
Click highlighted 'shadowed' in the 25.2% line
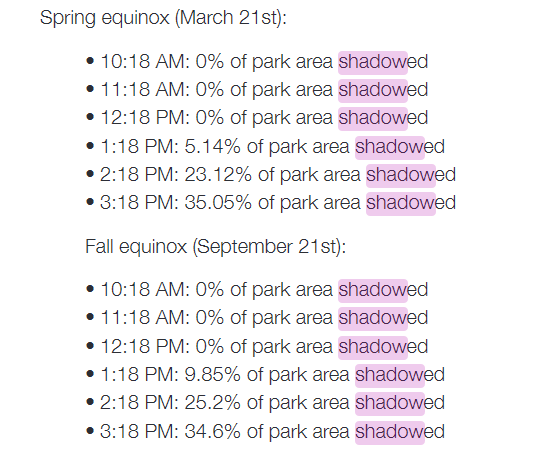pos(400,403)
